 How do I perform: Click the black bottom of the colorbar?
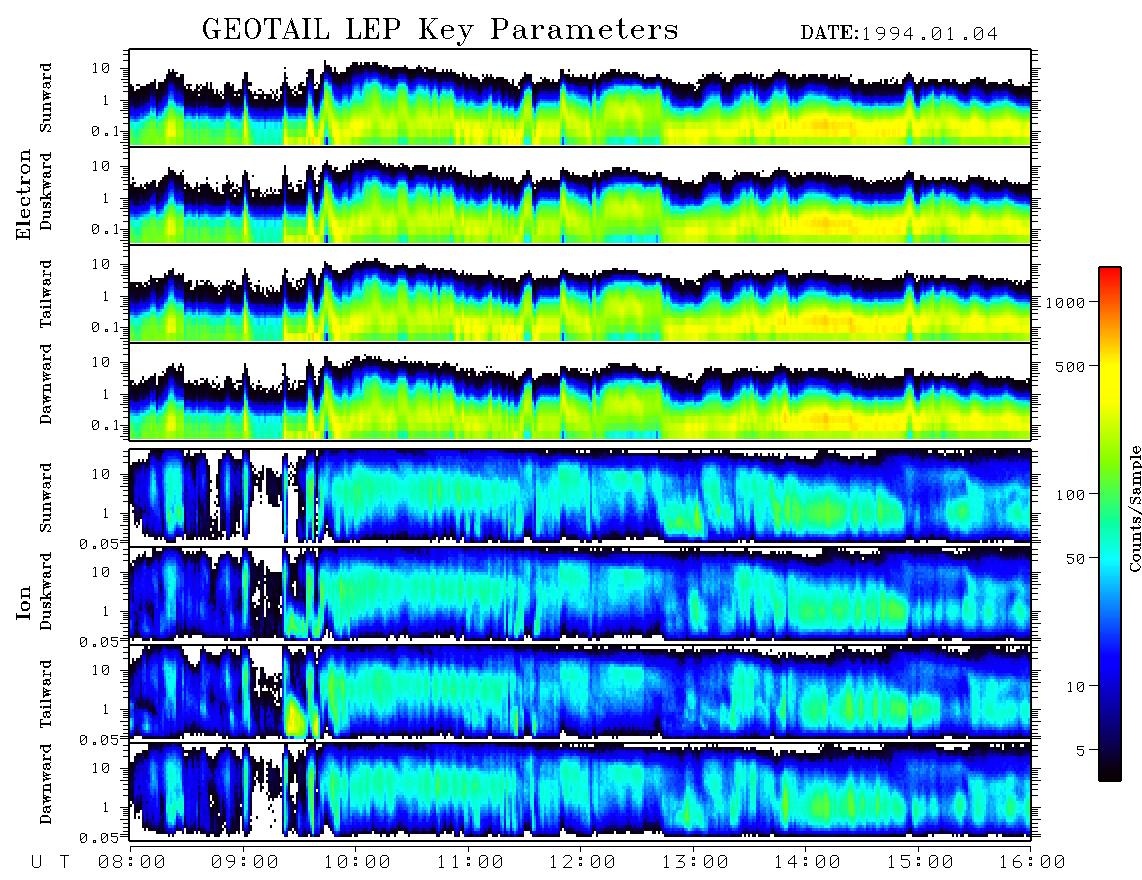tap(1109, 772)
